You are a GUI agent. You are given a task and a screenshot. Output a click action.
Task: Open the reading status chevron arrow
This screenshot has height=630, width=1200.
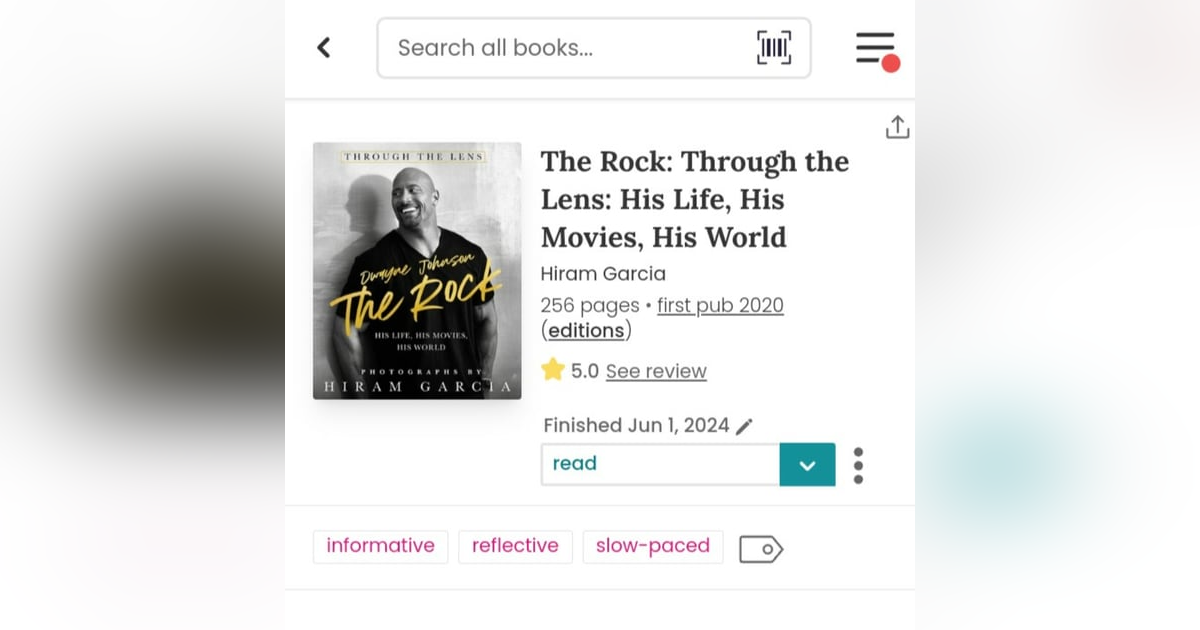pos(807,464)
